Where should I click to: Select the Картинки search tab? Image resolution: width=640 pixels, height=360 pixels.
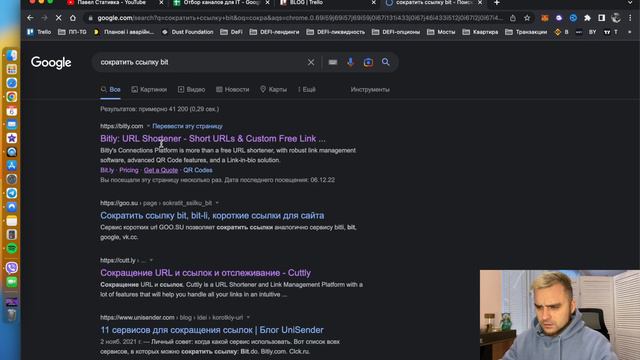[149, 89]
